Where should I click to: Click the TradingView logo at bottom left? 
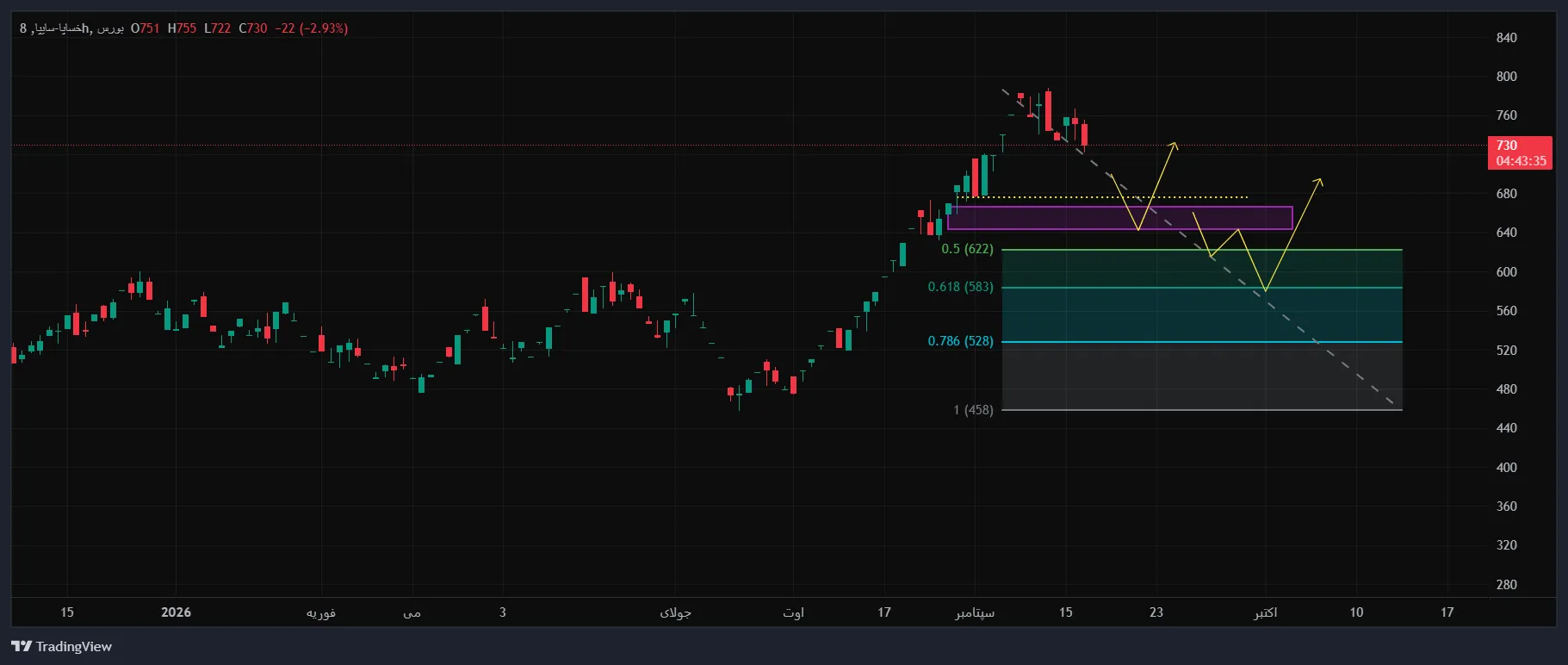pos(62,646)
